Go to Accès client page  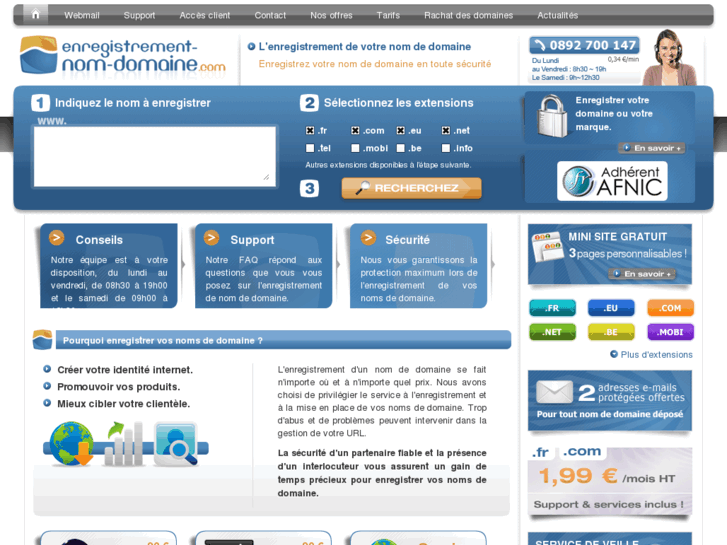click(x=204, y=15)
